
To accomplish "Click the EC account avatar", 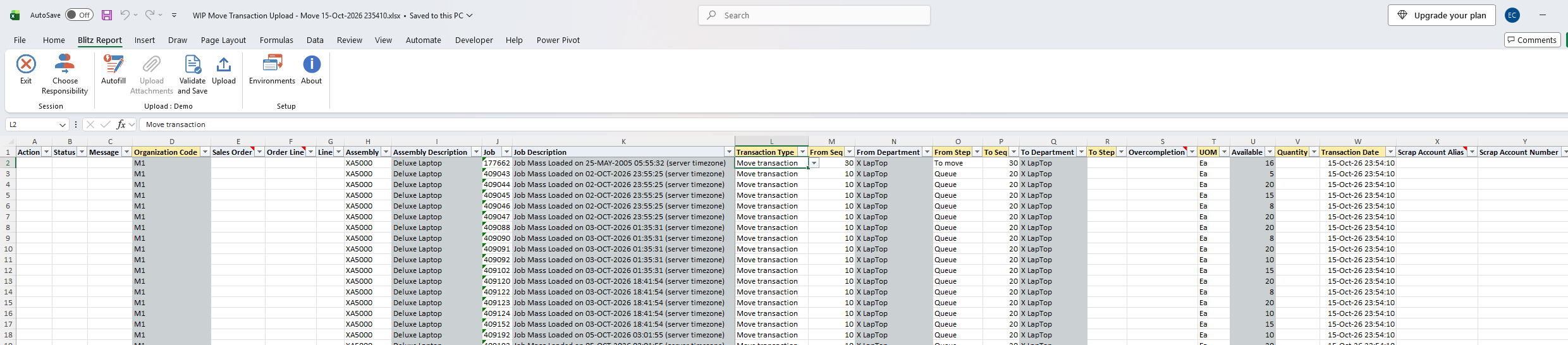I will coord(1512,15).
